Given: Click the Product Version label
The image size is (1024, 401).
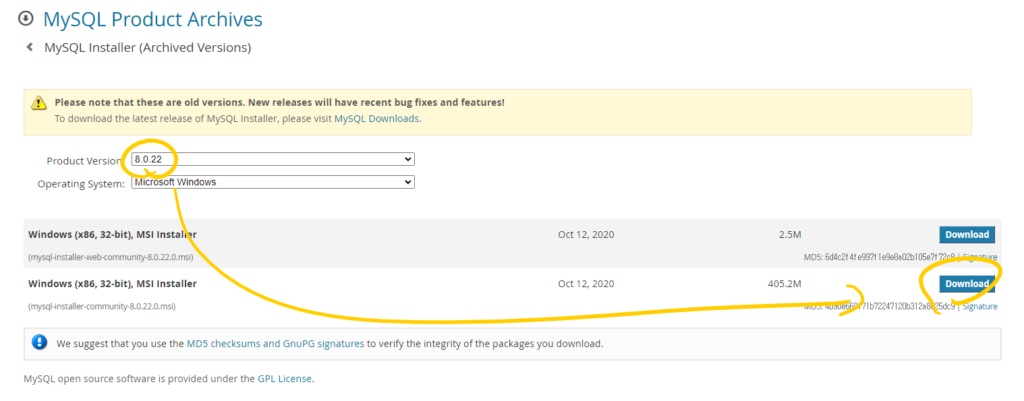Looking at the screenshot, I should pos(84,161).
